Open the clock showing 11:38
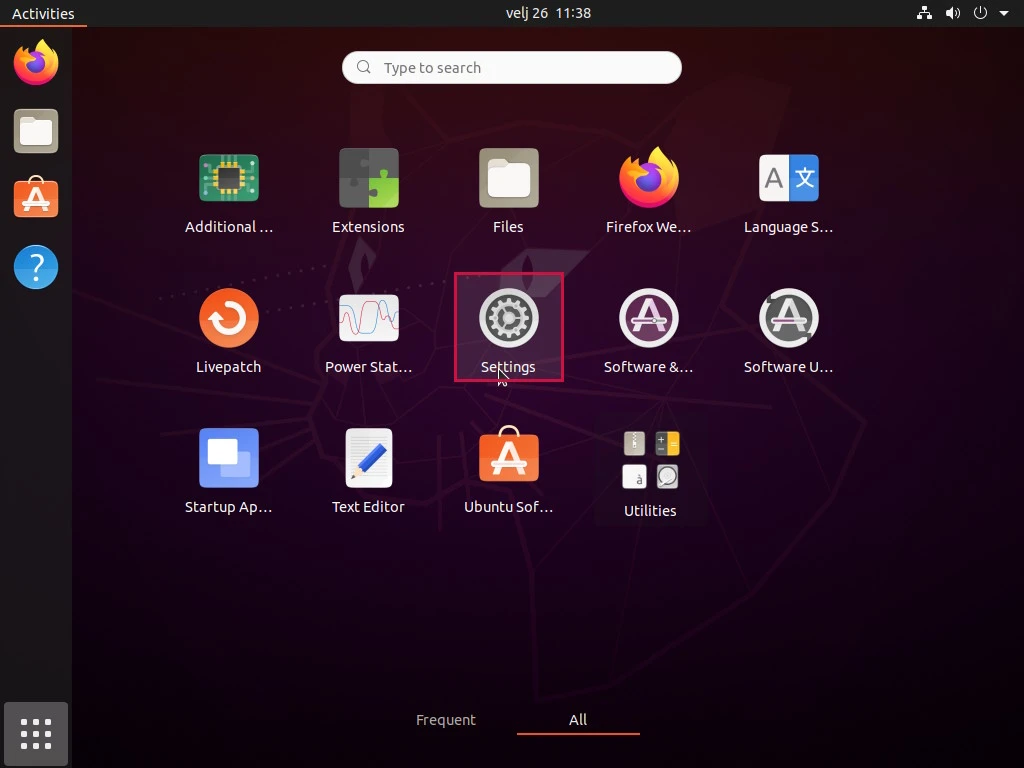The width and height of the screenshot is (1024, 768). coord(549,13)
